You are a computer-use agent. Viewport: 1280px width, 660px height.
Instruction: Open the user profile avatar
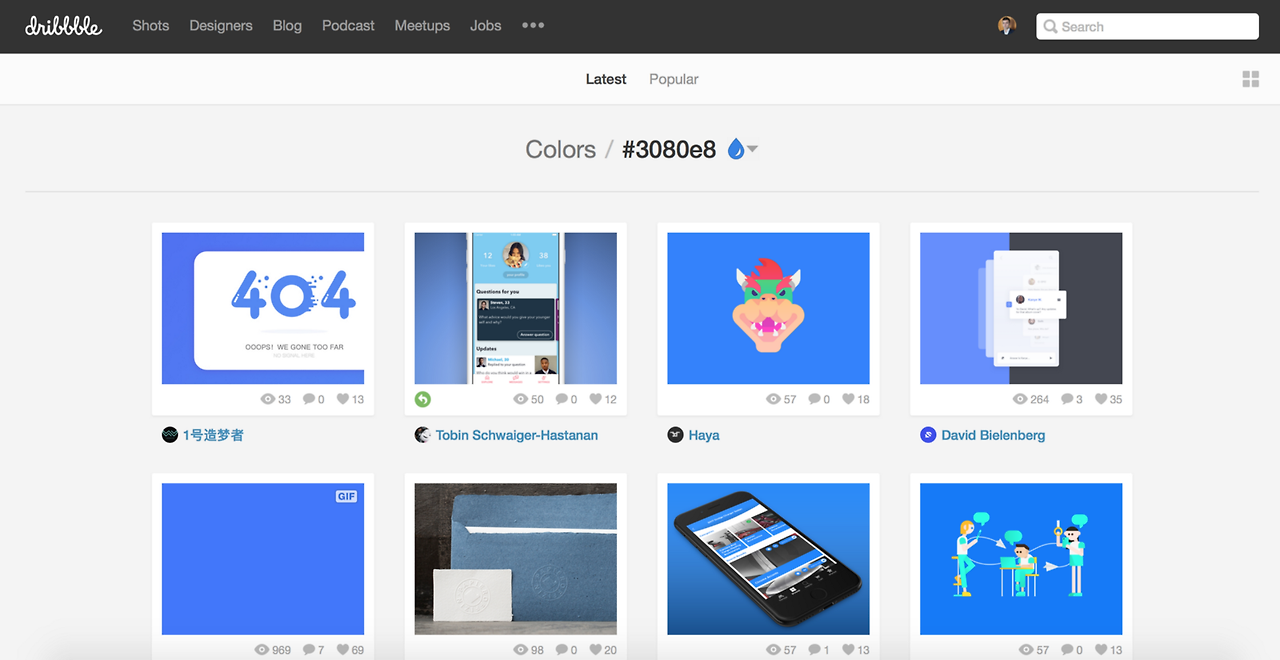tap(1007, 26)
